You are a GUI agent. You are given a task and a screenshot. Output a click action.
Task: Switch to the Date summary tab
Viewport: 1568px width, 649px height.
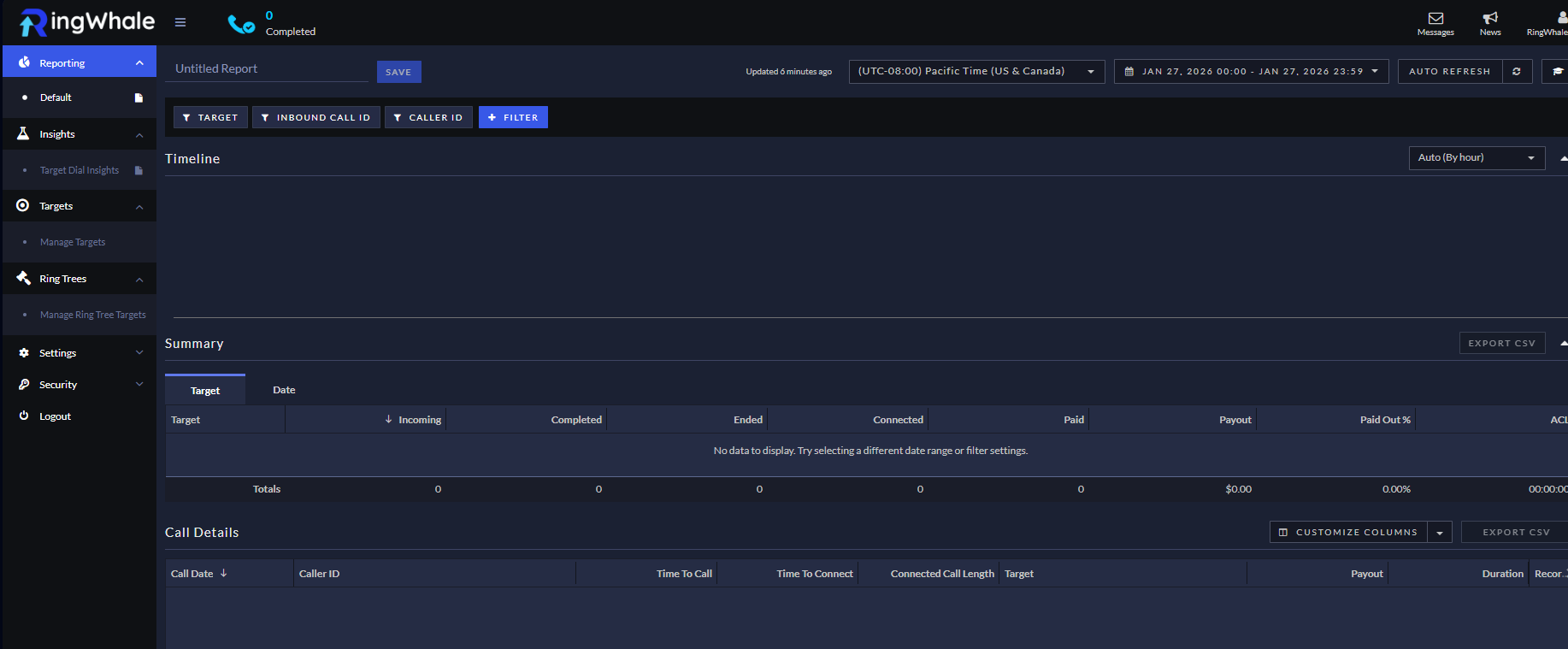[x=284, y=390]
